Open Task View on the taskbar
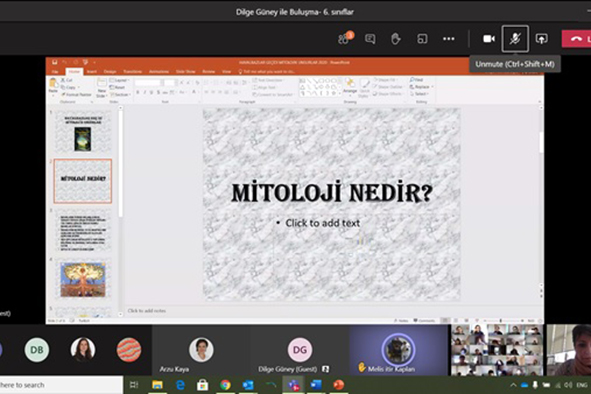Image resolution: width=591 pixels, height=394 pixels. click(134, 385)
